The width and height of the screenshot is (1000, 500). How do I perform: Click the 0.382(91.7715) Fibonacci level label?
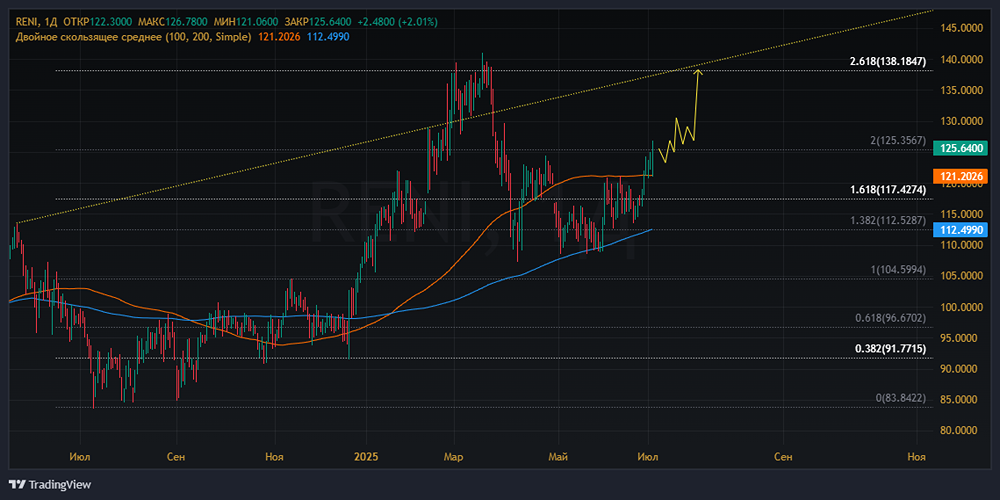click(891, 349)
